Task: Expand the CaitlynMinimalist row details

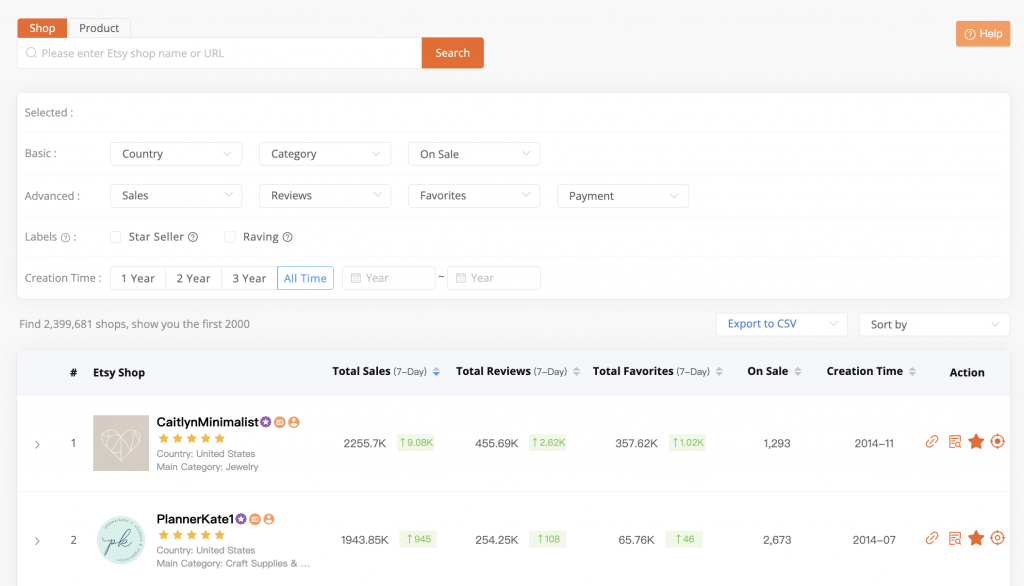Action: click(37, 444)
